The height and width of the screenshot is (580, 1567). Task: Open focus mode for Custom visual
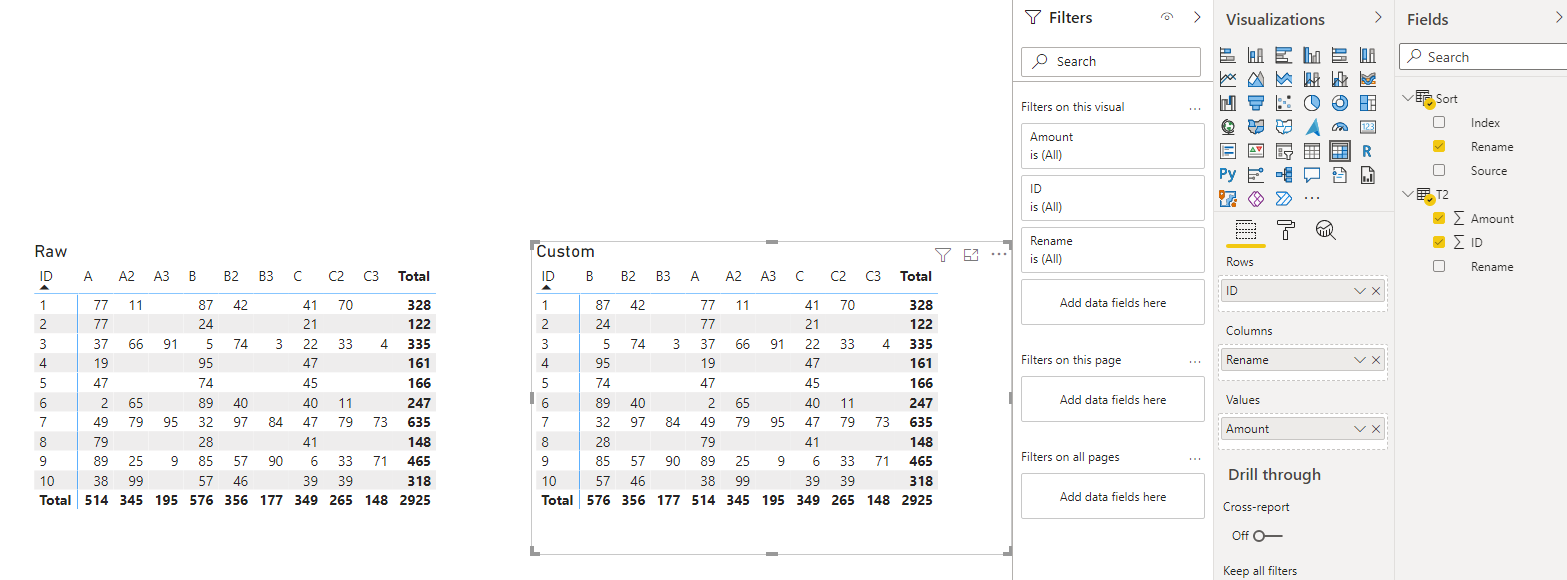(x=971, y=255)
